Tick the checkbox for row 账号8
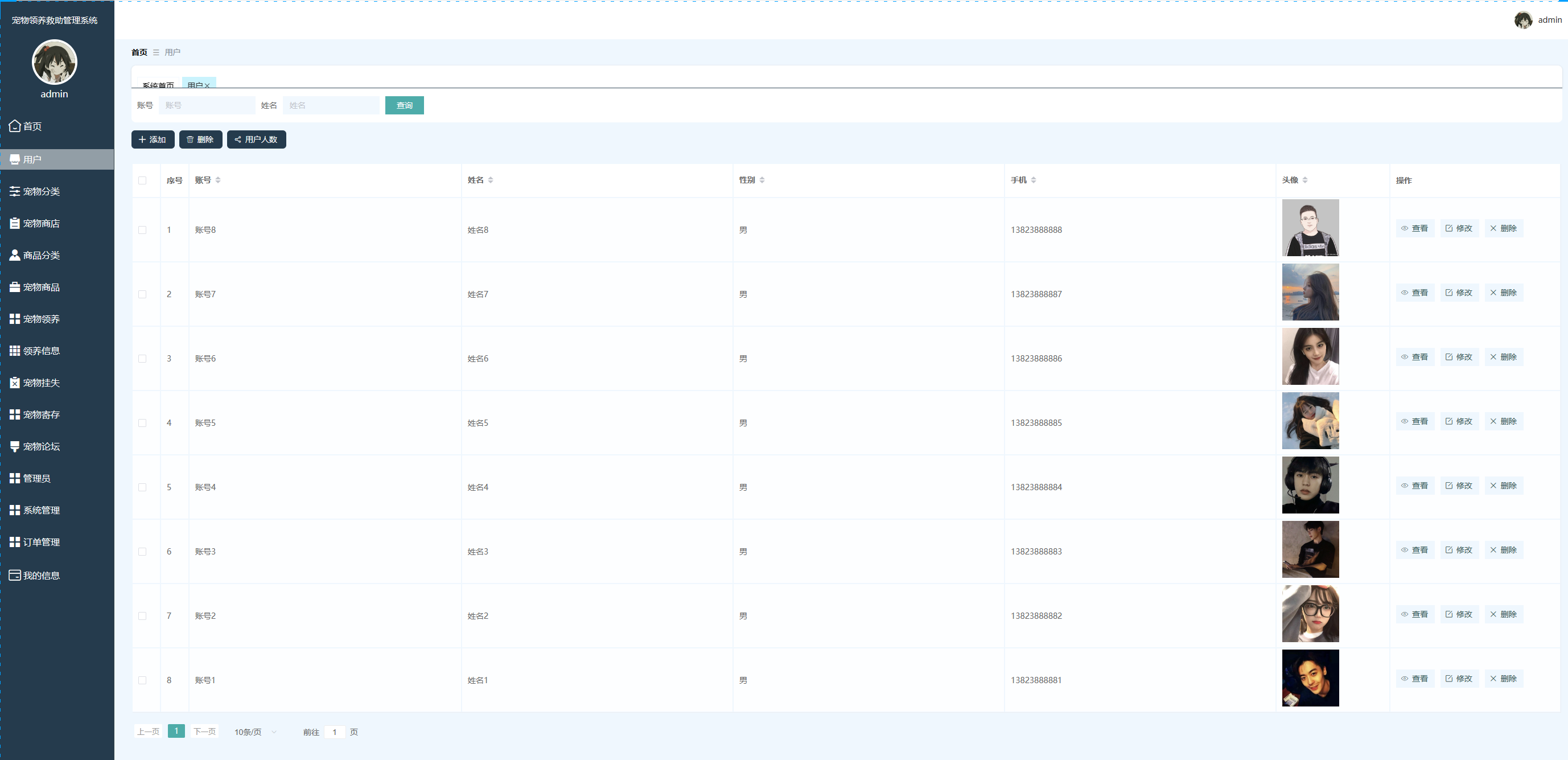 142,230
